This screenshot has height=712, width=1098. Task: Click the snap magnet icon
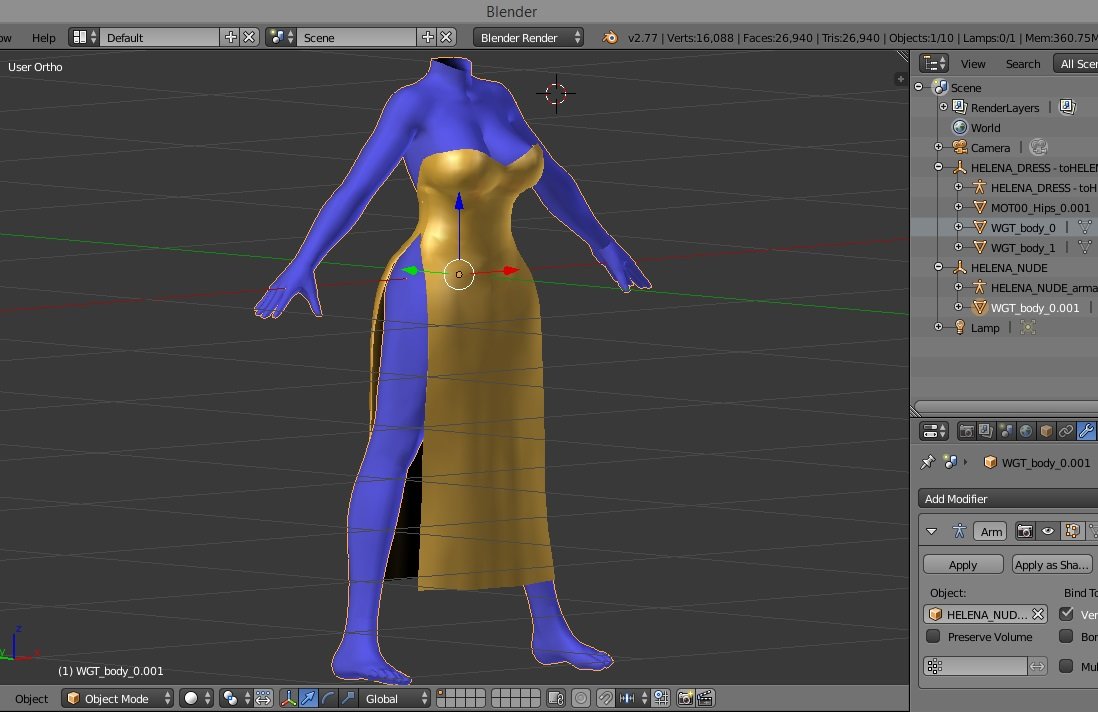[x=606, y=698]
